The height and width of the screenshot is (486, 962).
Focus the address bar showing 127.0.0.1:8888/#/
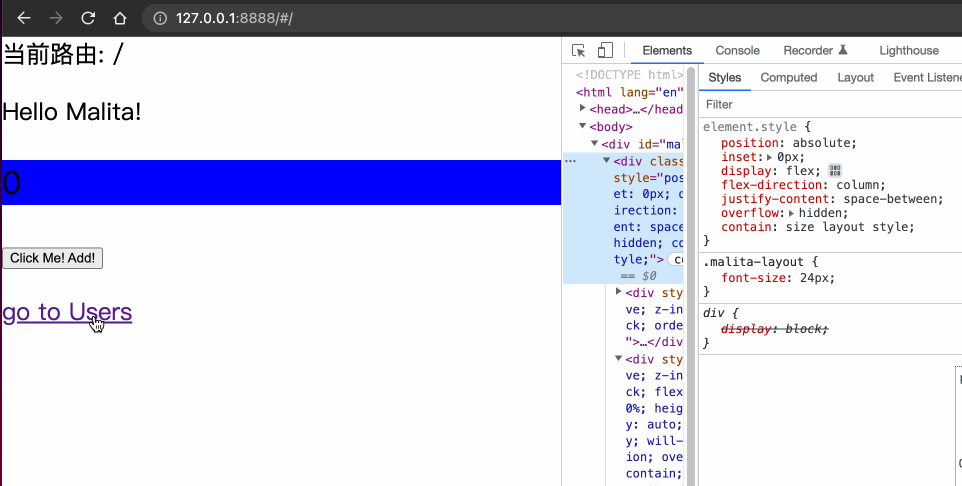click(x=552, y=18)
